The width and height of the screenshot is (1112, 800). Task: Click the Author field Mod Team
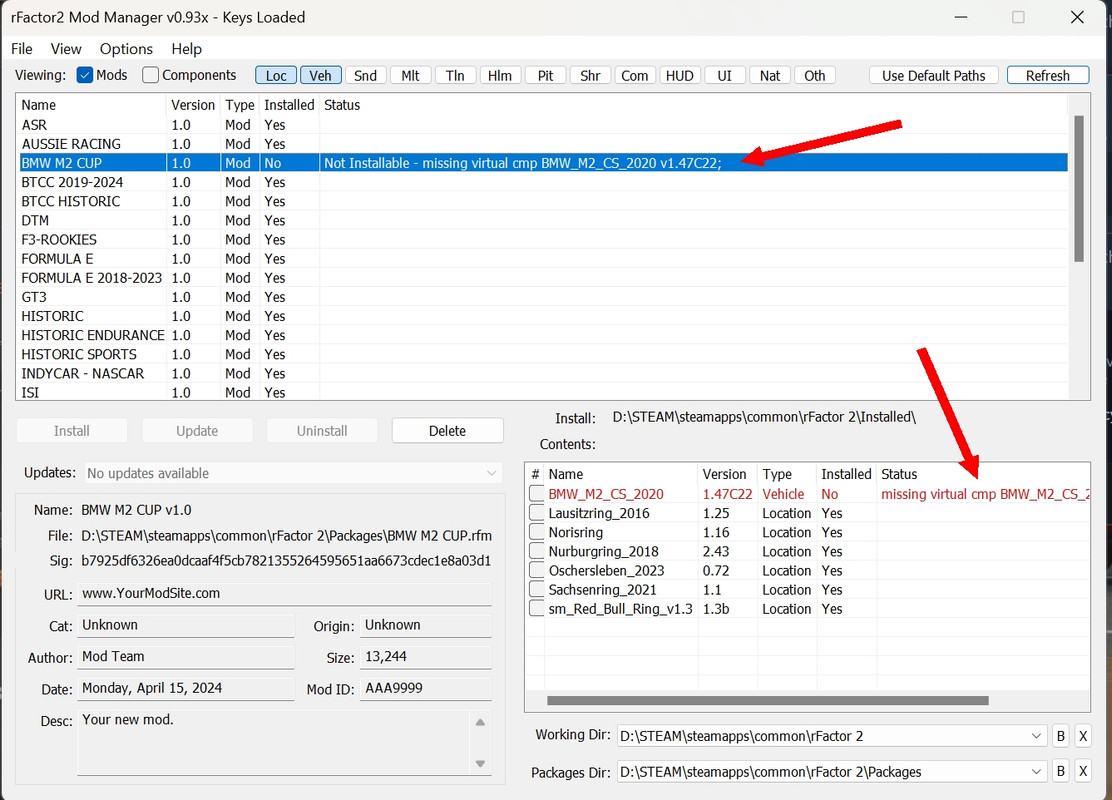coord(186,657)
